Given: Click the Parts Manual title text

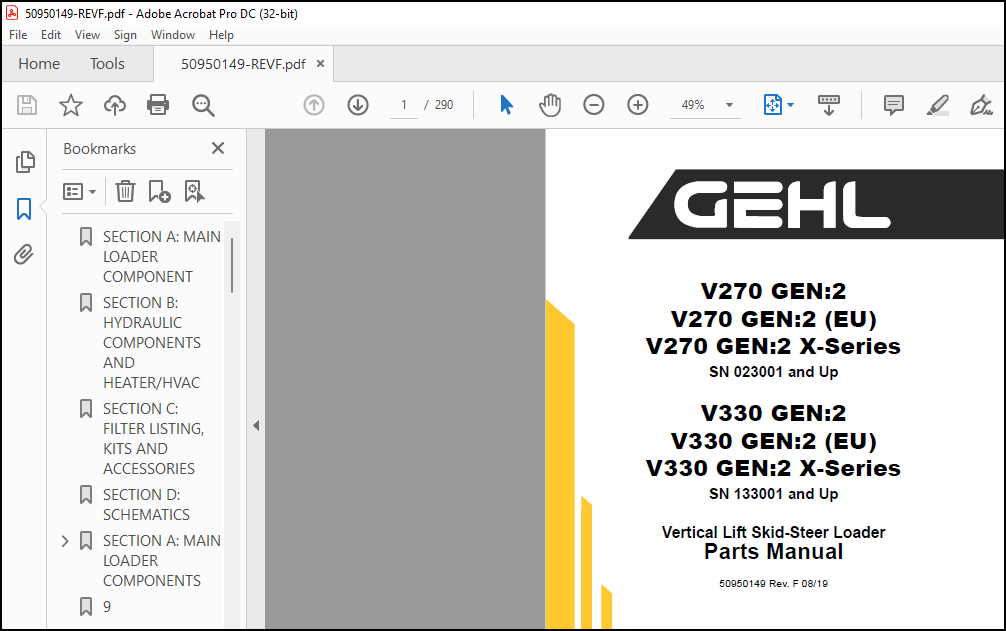Looking at the screenshot, I should [773, 551].
